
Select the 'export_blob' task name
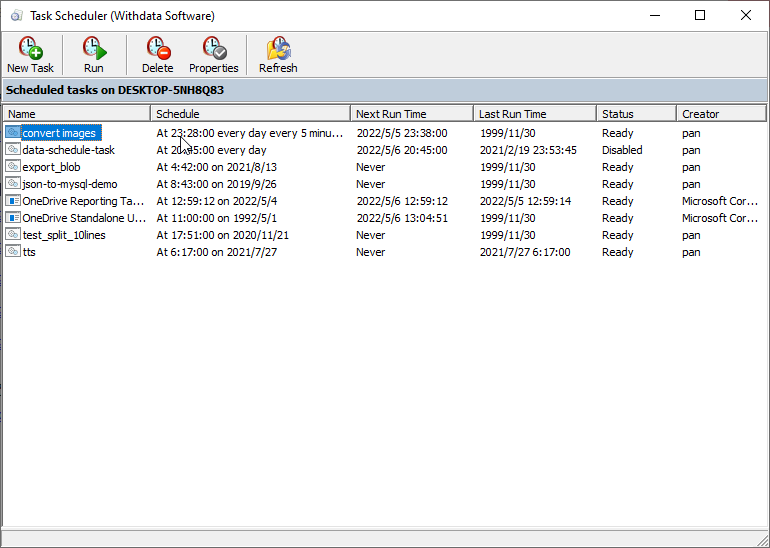click(52, 167)
